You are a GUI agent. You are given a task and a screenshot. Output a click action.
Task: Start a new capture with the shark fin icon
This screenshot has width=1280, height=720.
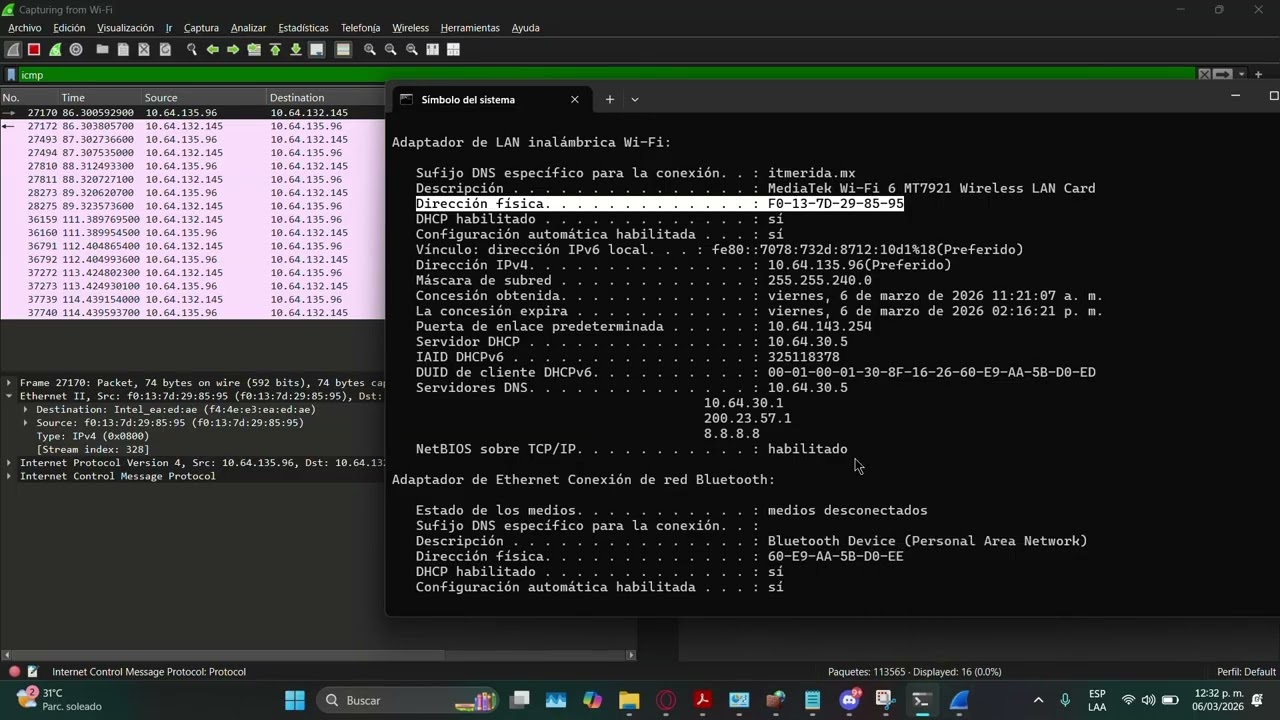pos(13,49)
